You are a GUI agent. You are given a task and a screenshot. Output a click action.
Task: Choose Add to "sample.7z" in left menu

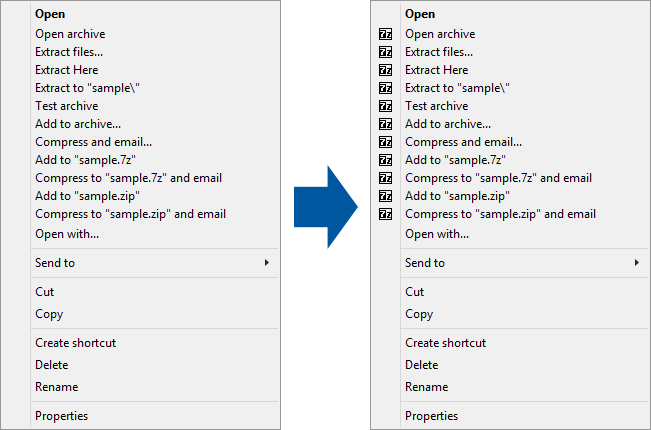pos(86,160)
